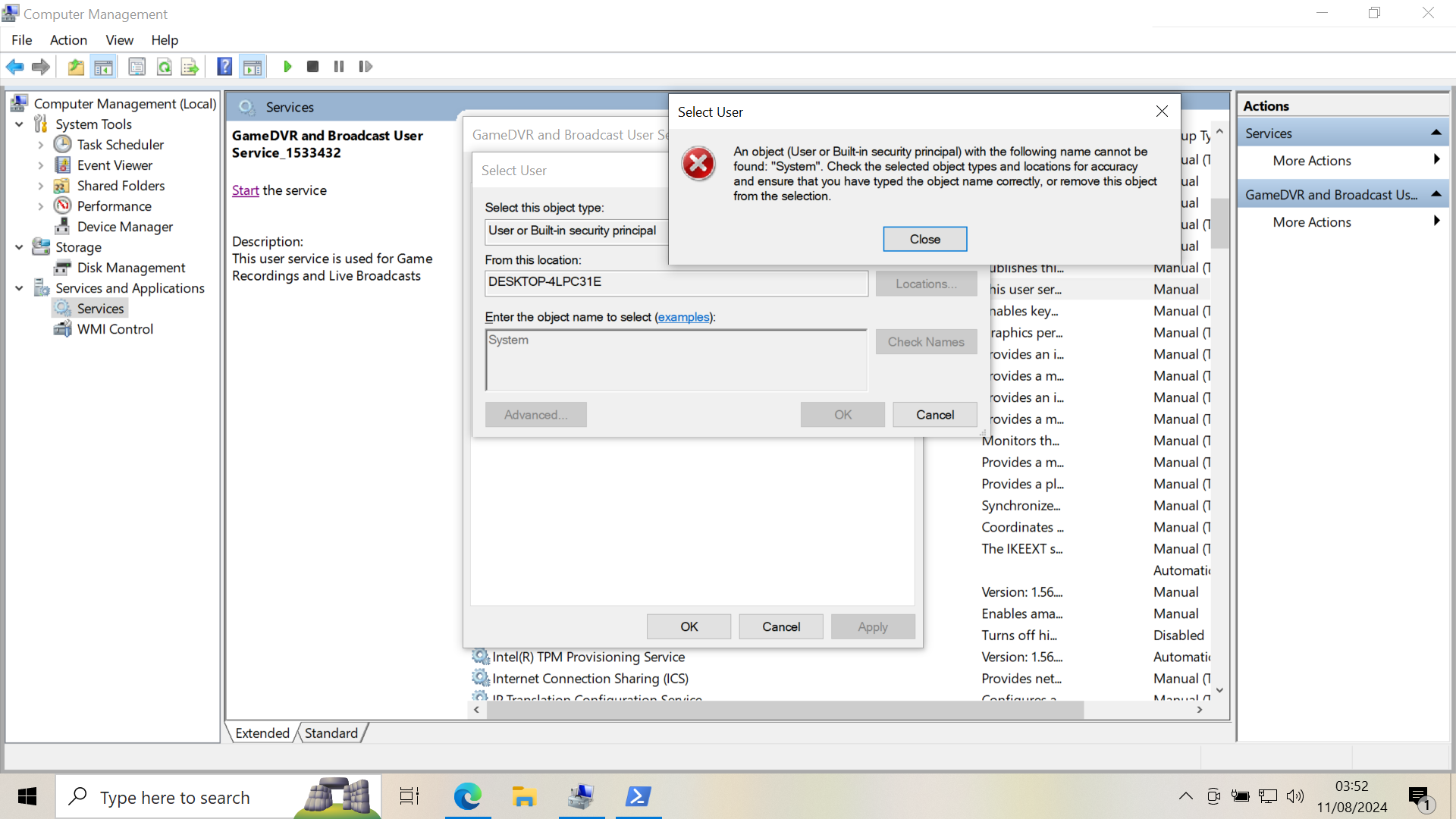Toggle Show/Hide Console Tree toolbar icon
The image size is (1456, 819).
(x=103, y=67)
